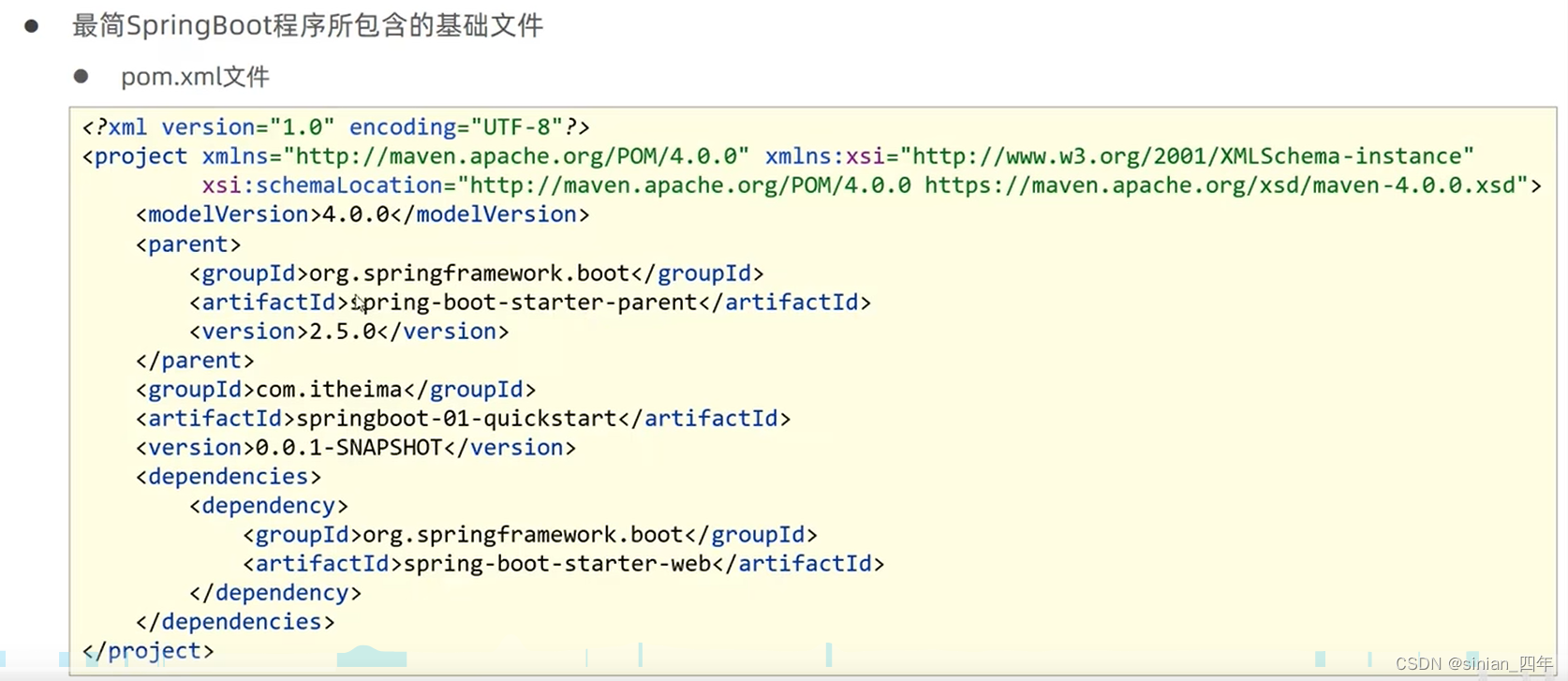
Task: Click the modelVersion 4.0.0 line
Action: tap(362, 215)
